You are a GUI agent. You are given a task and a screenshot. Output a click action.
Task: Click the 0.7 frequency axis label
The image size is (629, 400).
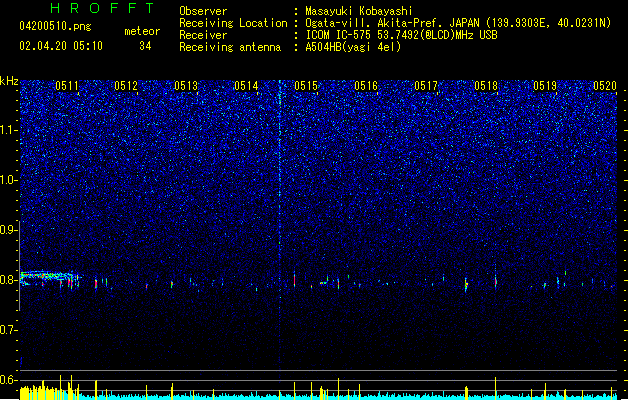point(9,330)
